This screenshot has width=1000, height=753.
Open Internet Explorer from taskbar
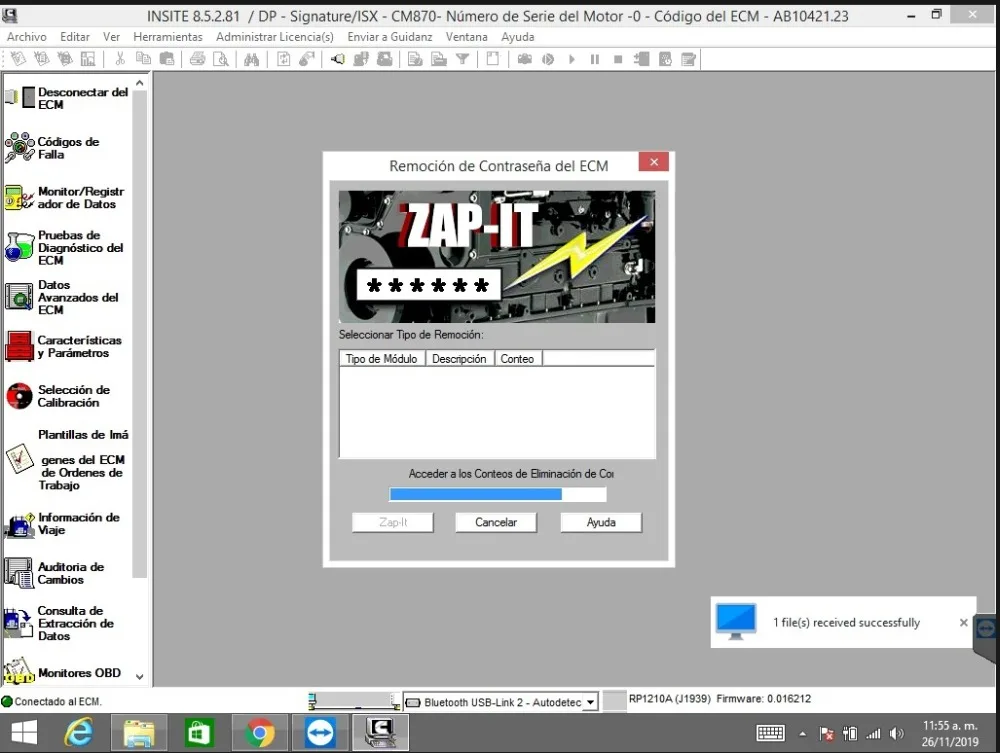pos(79,733)
